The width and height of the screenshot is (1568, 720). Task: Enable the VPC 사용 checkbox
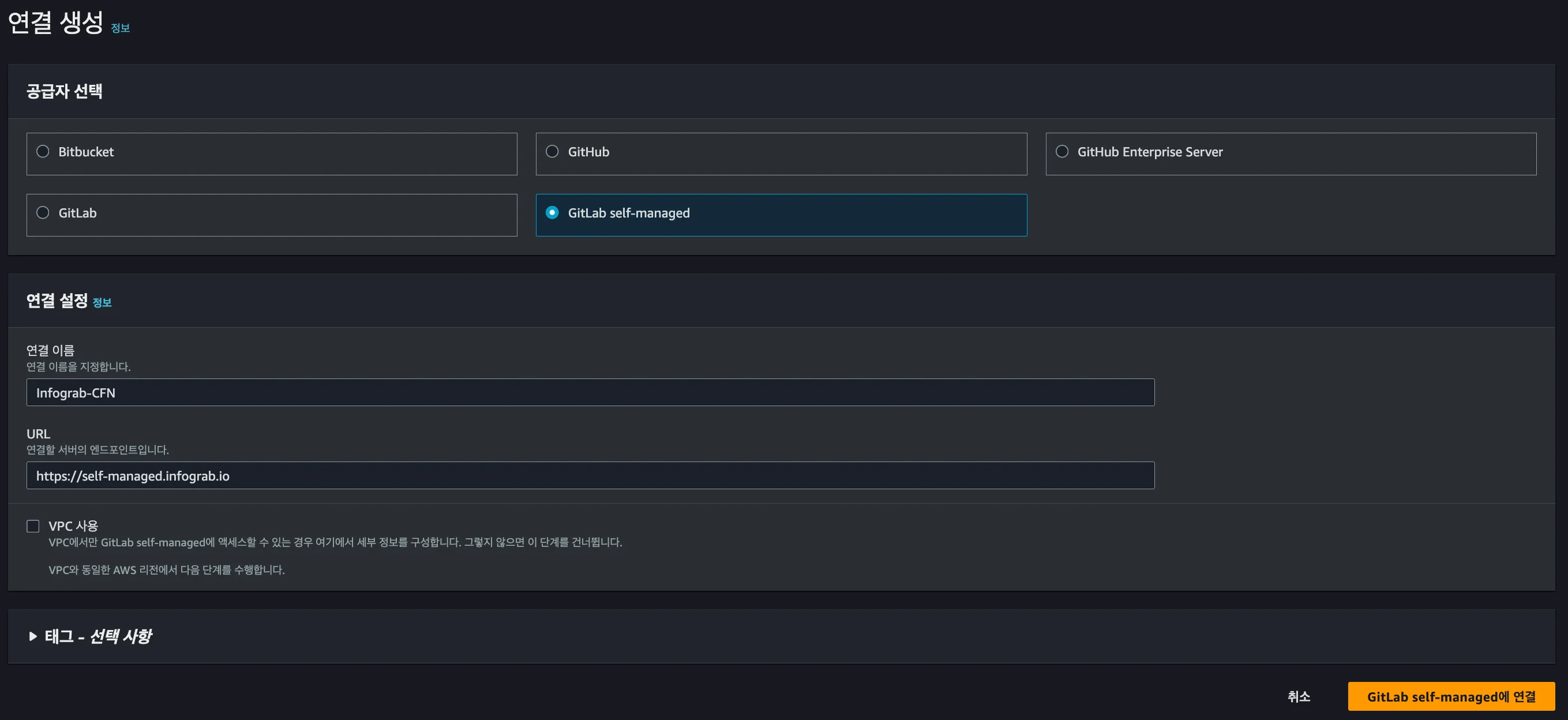pyautogui.click(x=33, y=526)
